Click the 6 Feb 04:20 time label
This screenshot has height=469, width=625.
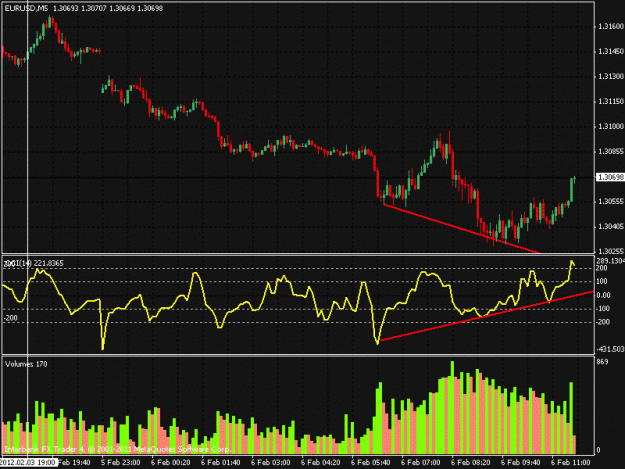coord(320,462)
